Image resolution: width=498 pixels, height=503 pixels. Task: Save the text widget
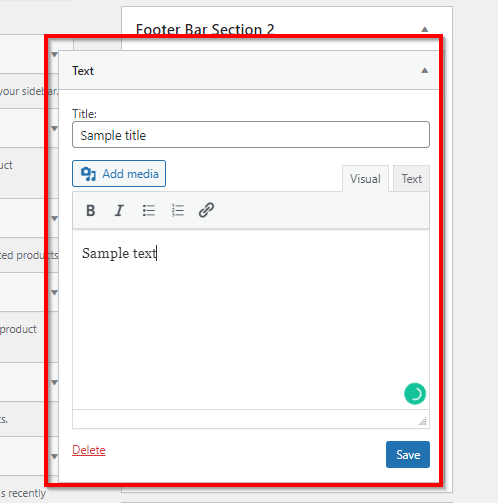pos(408,455)
